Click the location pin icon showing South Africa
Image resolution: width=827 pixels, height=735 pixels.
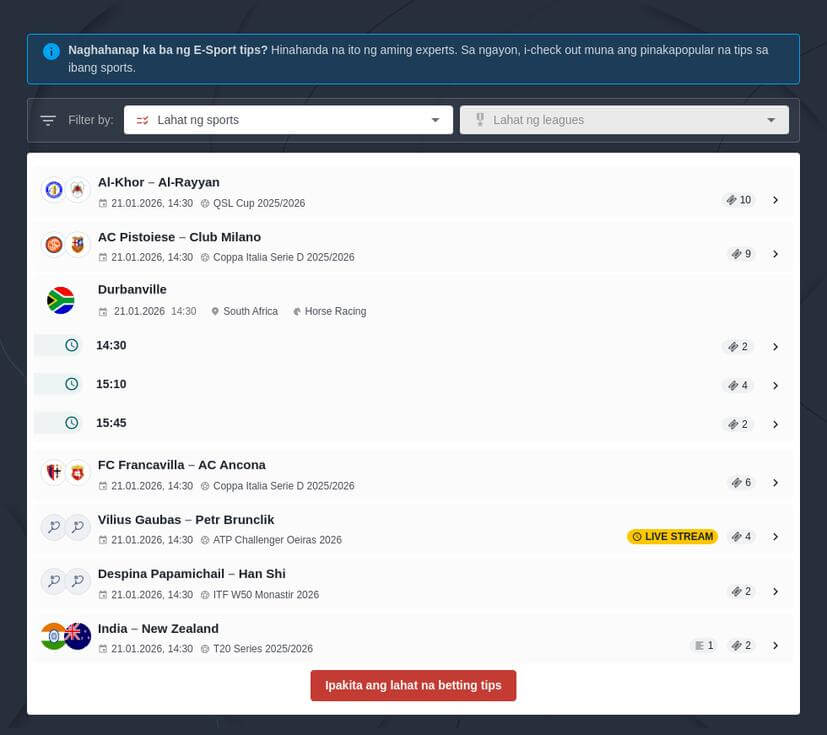[215, 311]
